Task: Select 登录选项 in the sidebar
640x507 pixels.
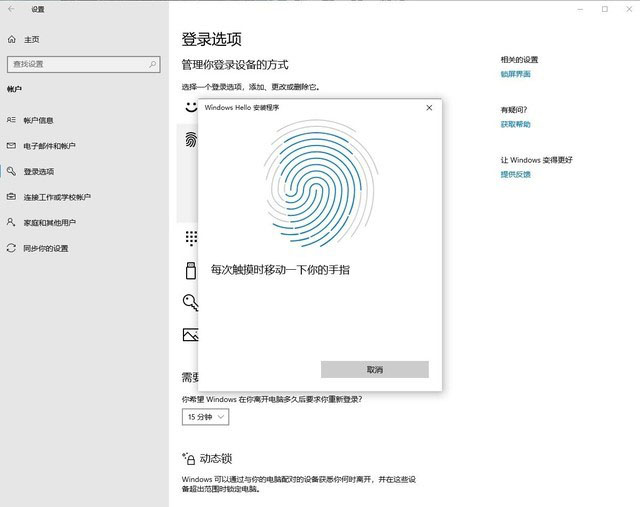Action: click(84, 171)
